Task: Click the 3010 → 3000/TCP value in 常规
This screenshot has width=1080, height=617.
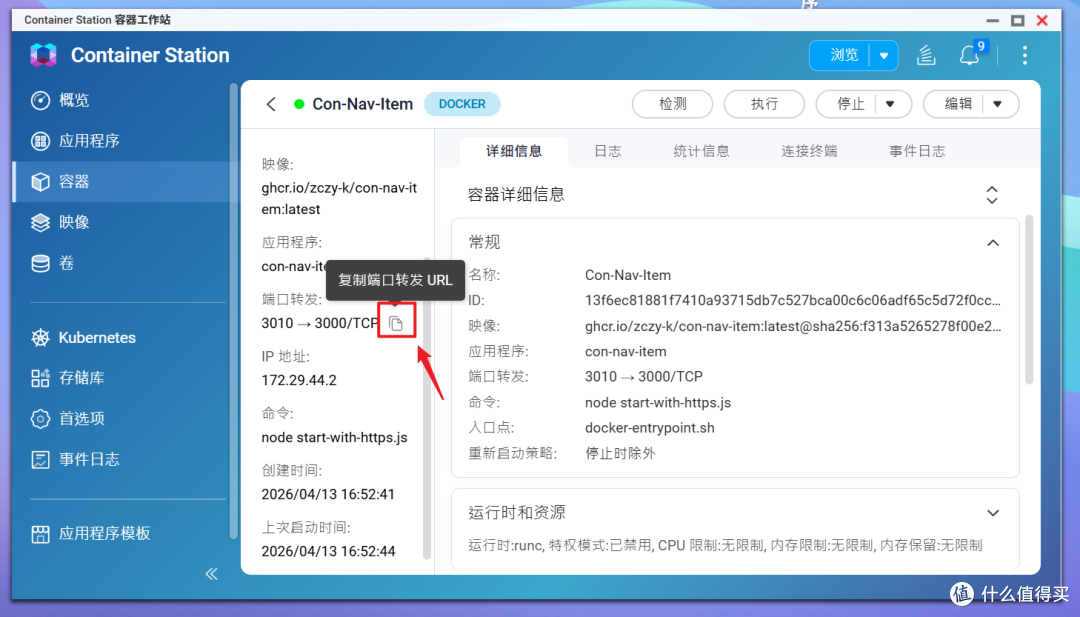Action: [644, 377]
